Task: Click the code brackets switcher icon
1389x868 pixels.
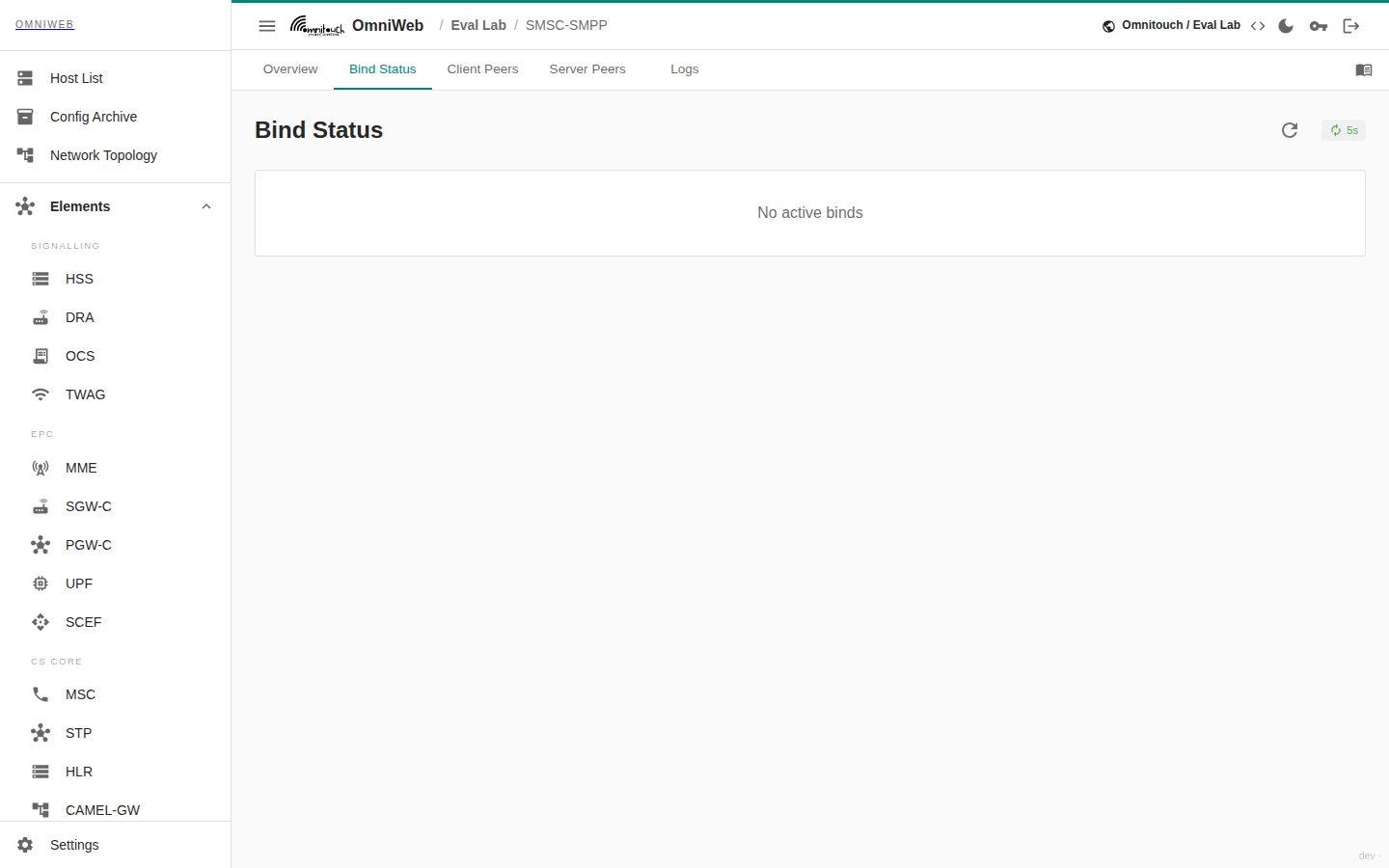Action: [x=1258, y=26]
